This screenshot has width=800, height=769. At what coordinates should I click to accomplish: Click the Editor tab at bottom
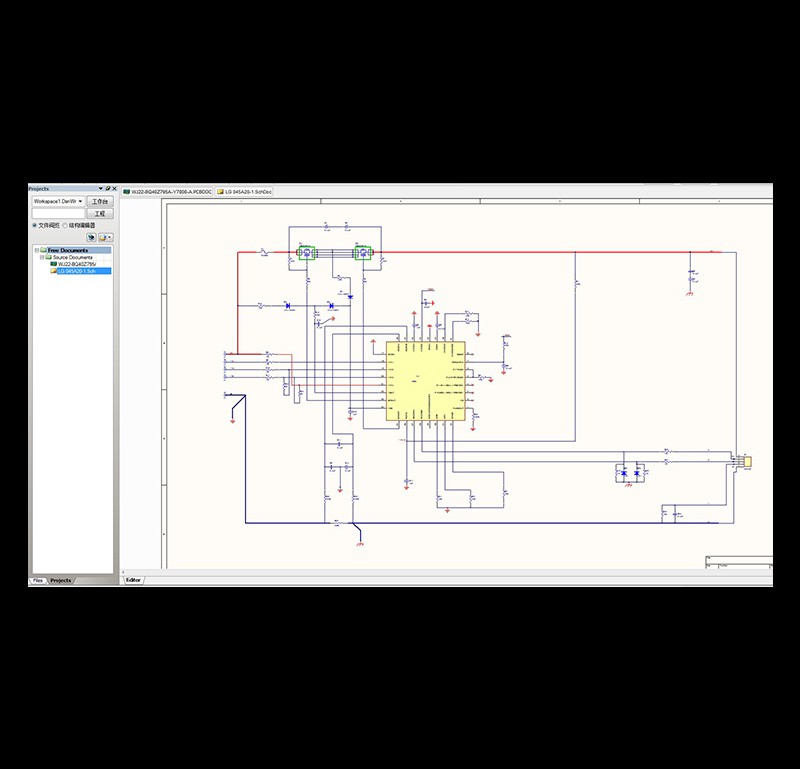(x=133, y=580)
